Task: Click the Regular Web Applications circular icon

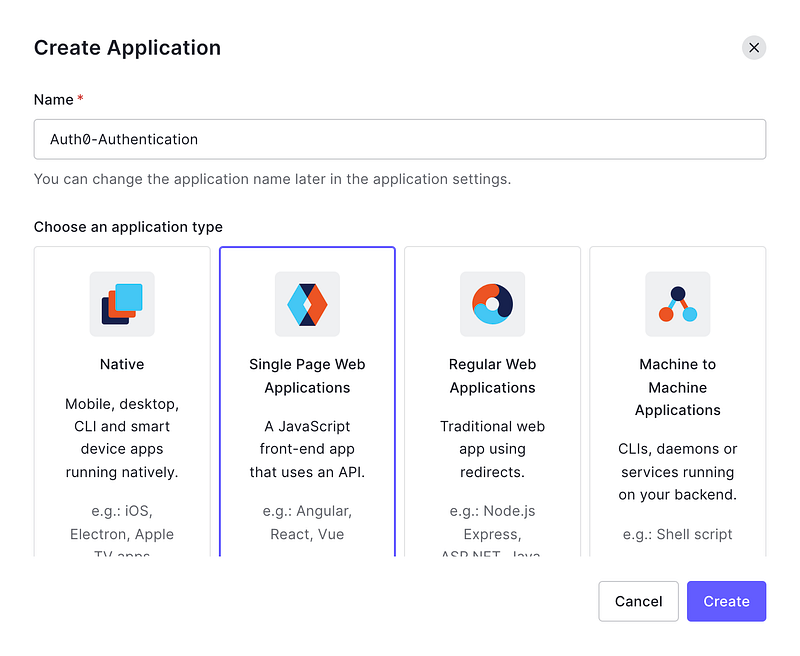Action: point(492,304)
